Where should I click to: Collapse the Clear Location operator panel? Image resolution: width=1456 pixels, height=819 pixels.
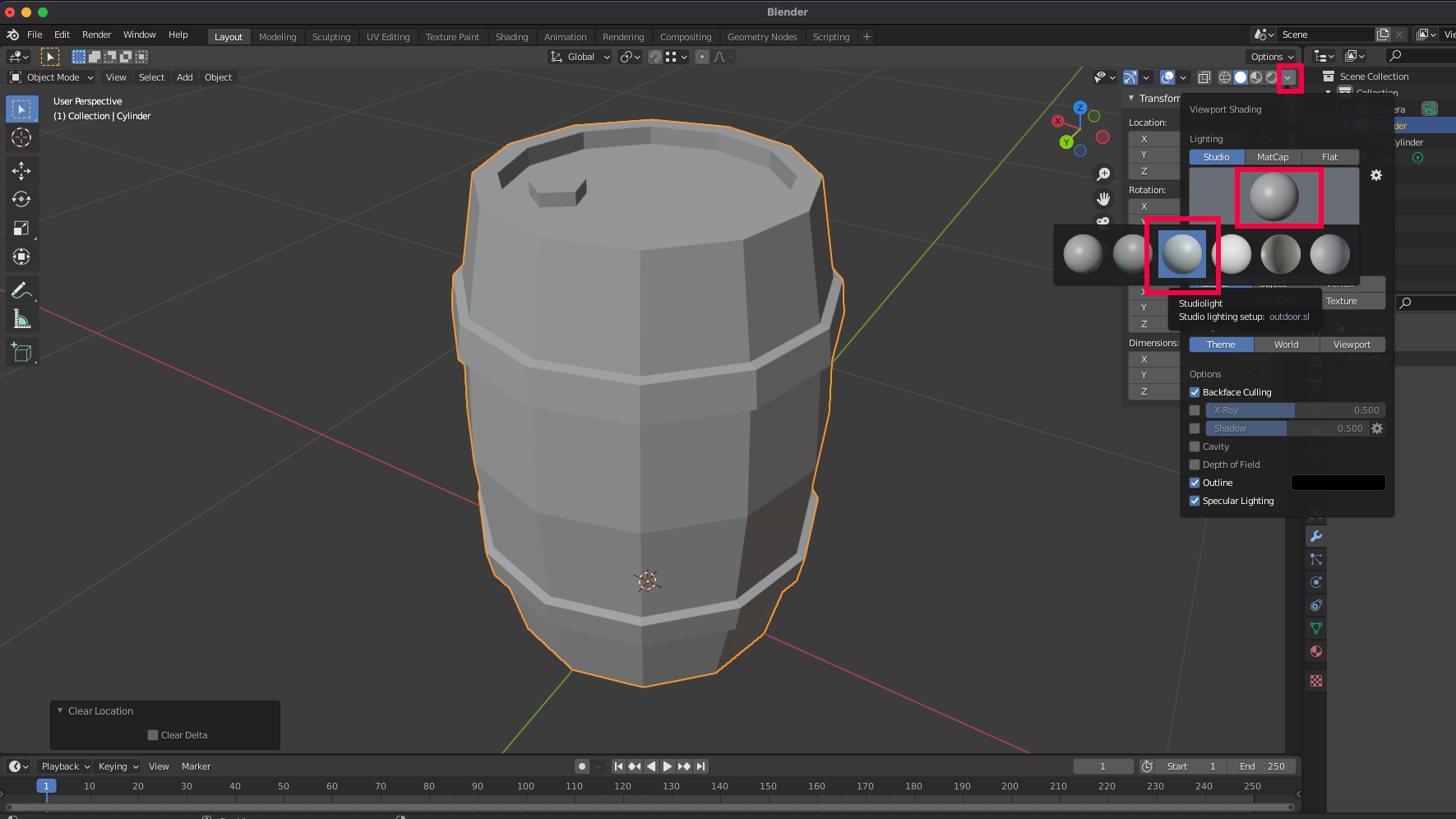[x=60, y=710]
